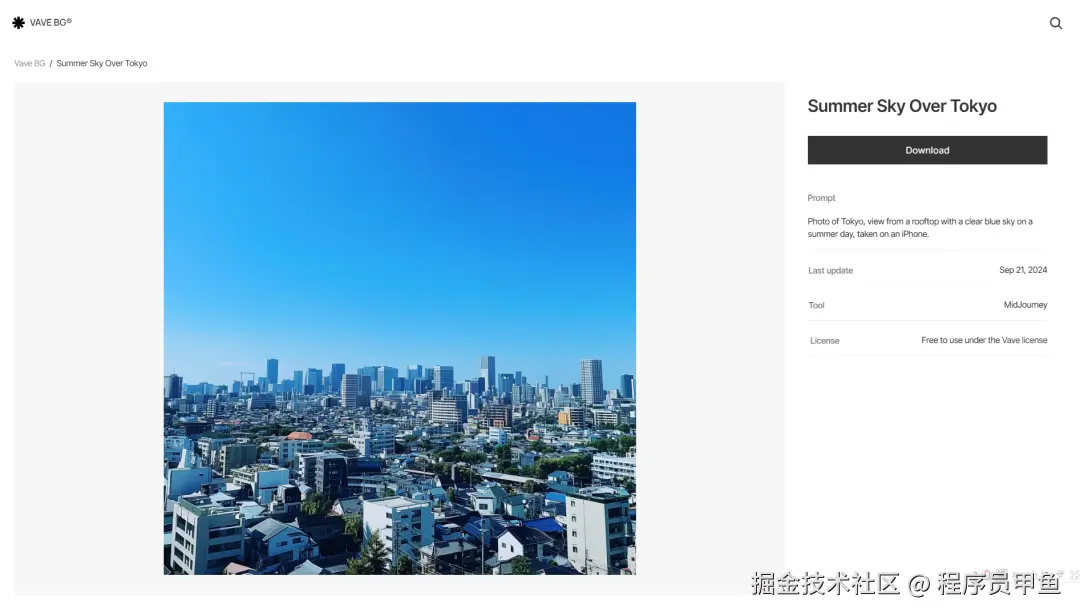1080x616 pixels.
Task: Click the Tool metadata label
Action: 816,305
